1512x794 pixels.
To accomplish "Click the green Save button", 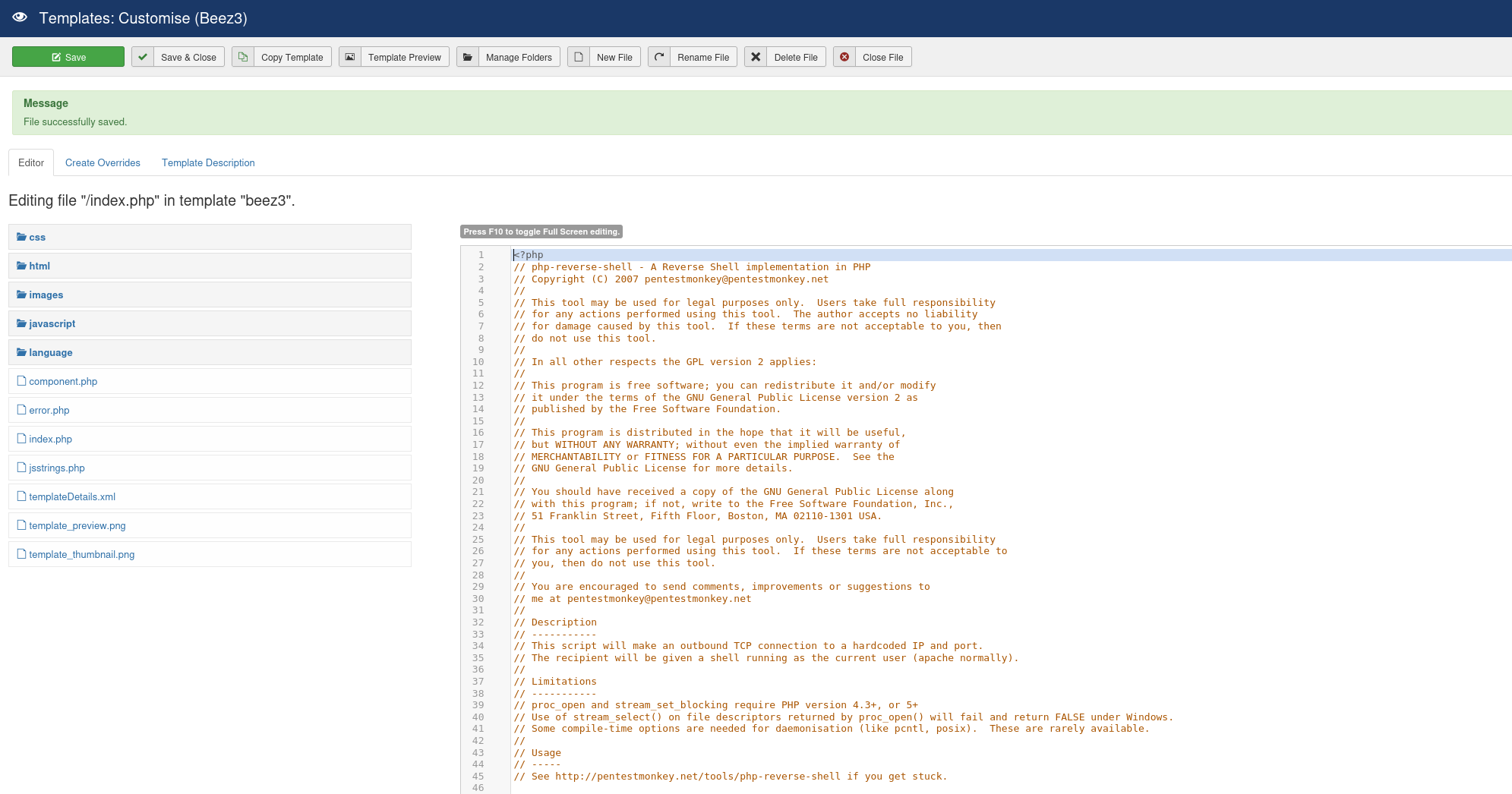I will pos(68,57).
